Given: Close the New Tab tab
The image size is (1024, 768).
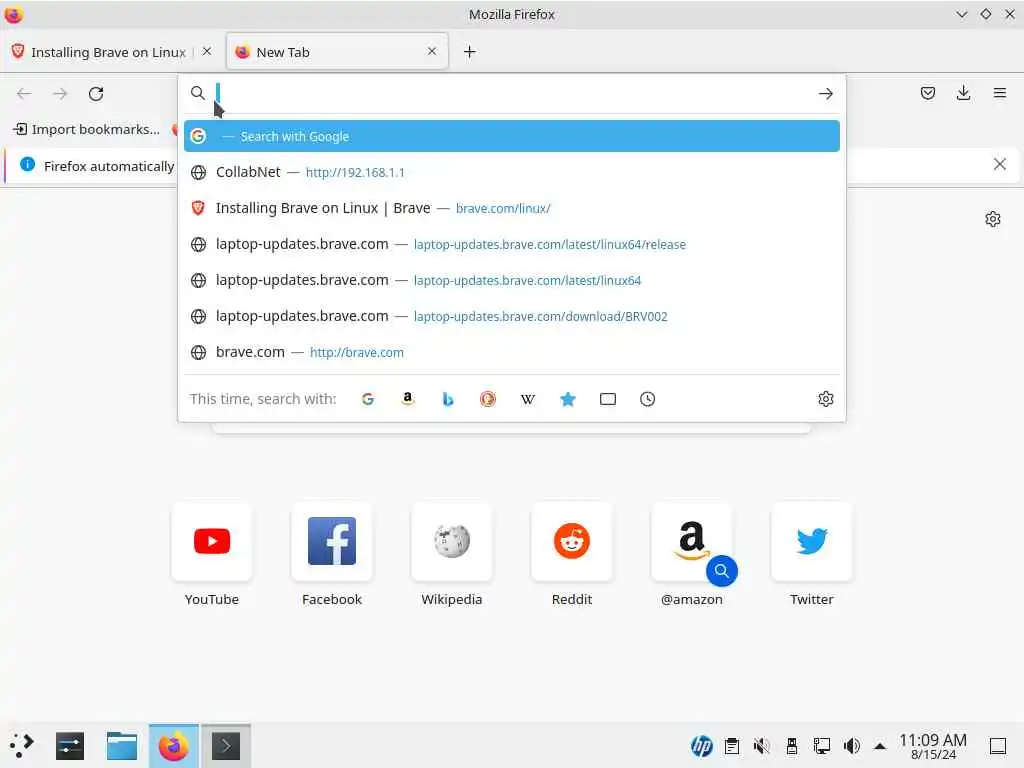Looking at the screenshot, I should [x=432, y=51].
